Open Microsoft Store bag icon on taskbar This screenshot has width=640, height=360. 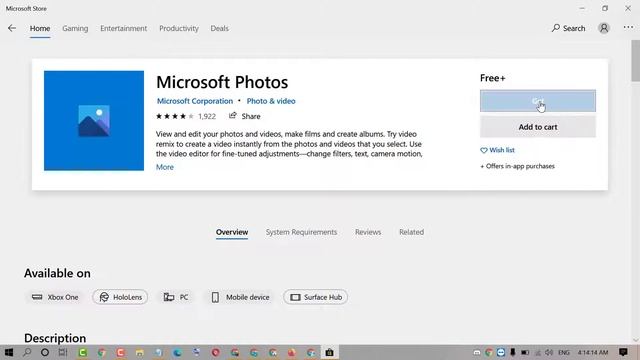click(329, 352)
